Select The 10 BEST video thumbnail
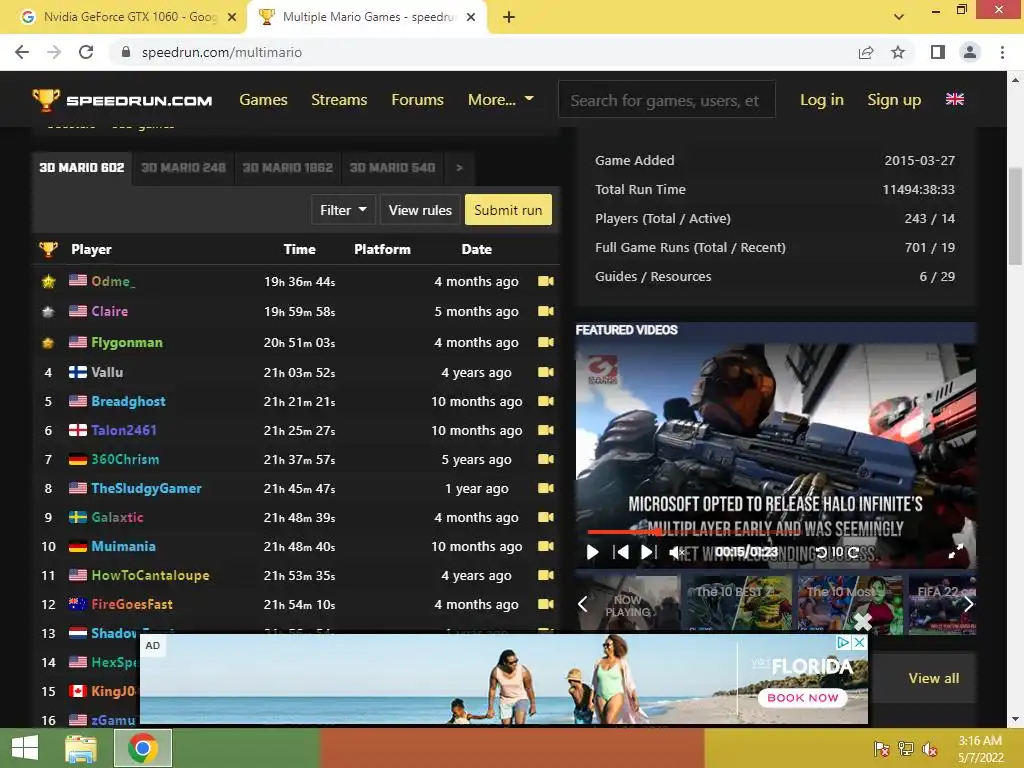Screen dimensions: 1024x768 tap(738, 604)
